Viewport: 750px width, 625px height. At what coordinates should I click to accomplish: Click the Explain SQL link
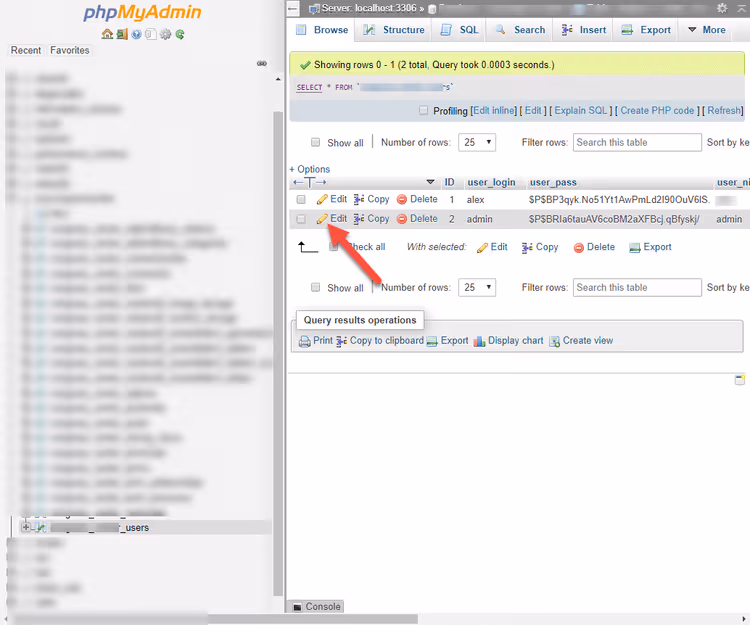(581, 110)
